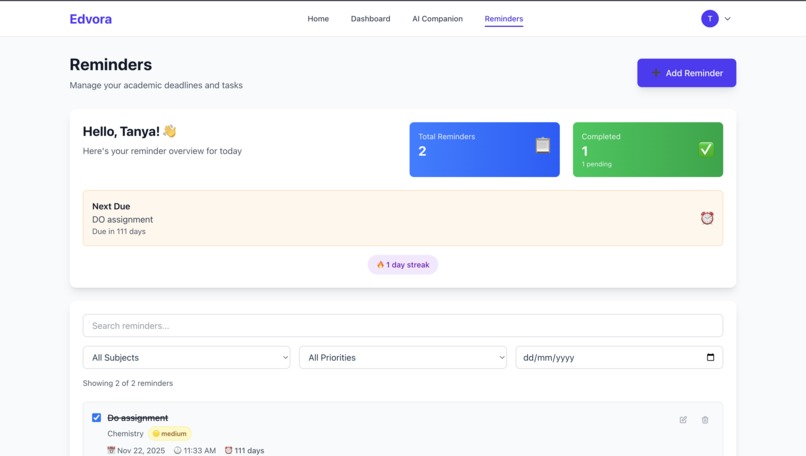This screenshot has height=456, width=806.
Task: Click the '1 pending' text
Action: (x=596, y=164)
